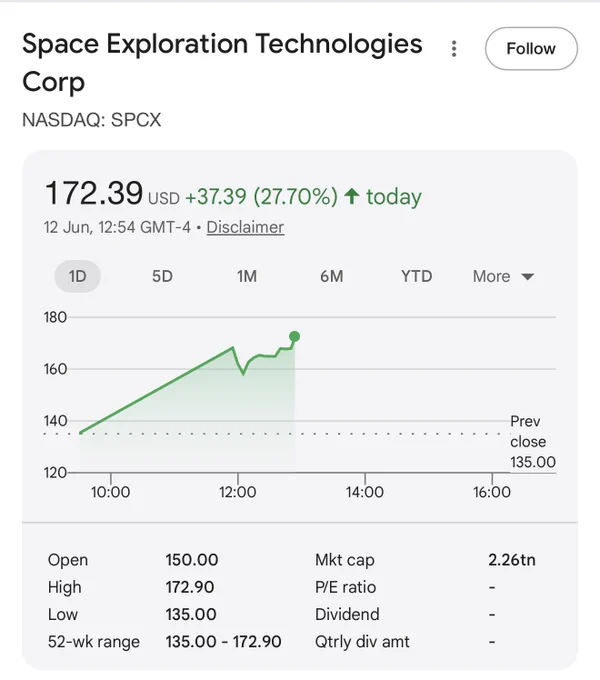Follow Space Exploration Technologies Corp
The height and width of the screenshot is (680, 600).
(531, 49)
